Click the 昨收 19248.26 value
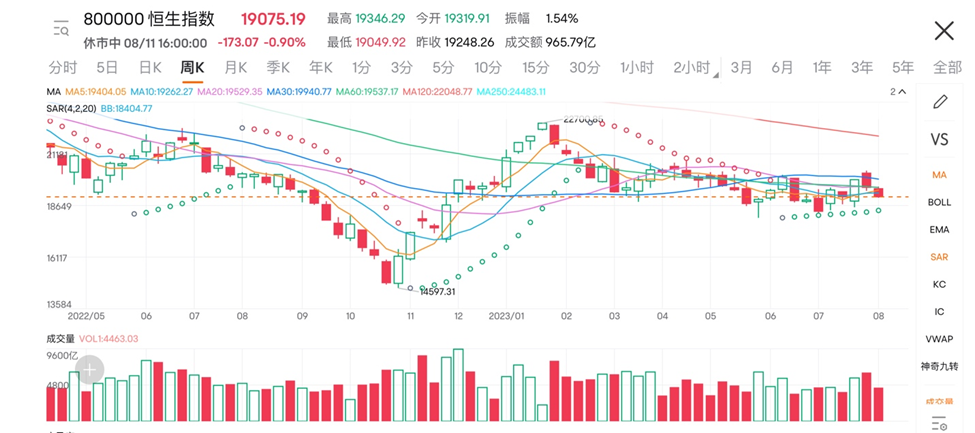 (455, 42)
